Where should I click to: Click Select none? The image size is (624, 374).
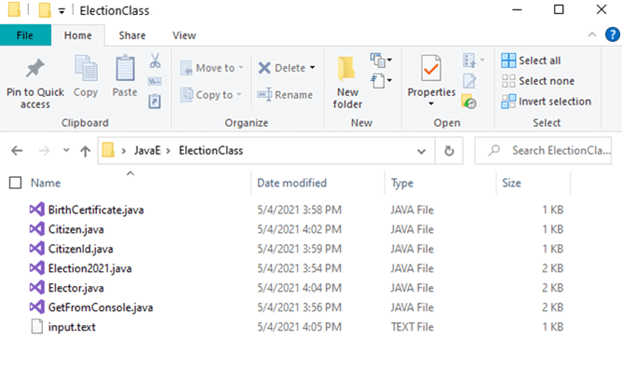538,81
